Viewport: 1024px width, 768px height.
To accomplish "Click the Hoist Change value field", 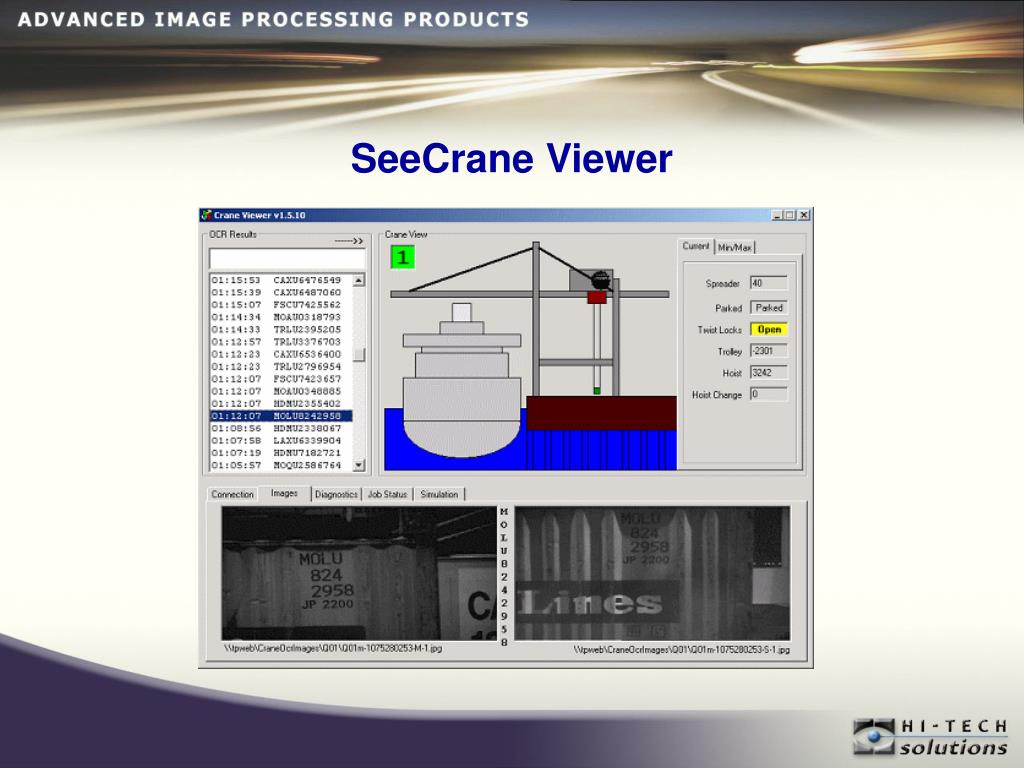I will click(769, 394).
